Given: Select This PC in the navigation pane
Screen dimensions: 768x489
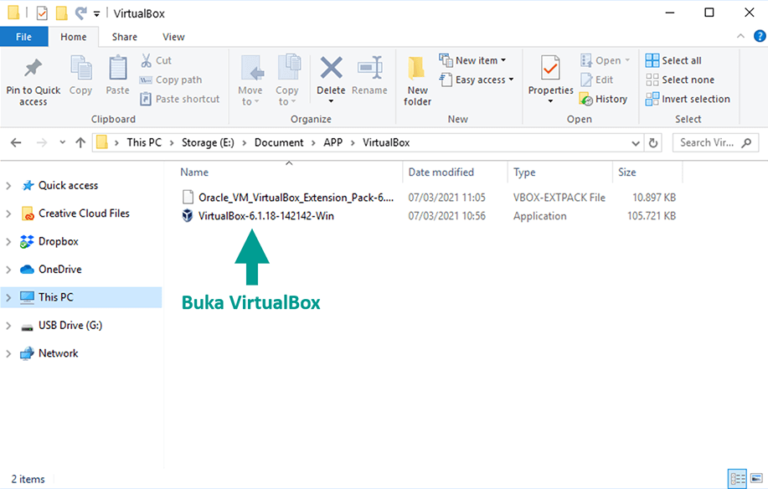Looking at the screenshot, I should pyautogui.click(x=81, y=297).
